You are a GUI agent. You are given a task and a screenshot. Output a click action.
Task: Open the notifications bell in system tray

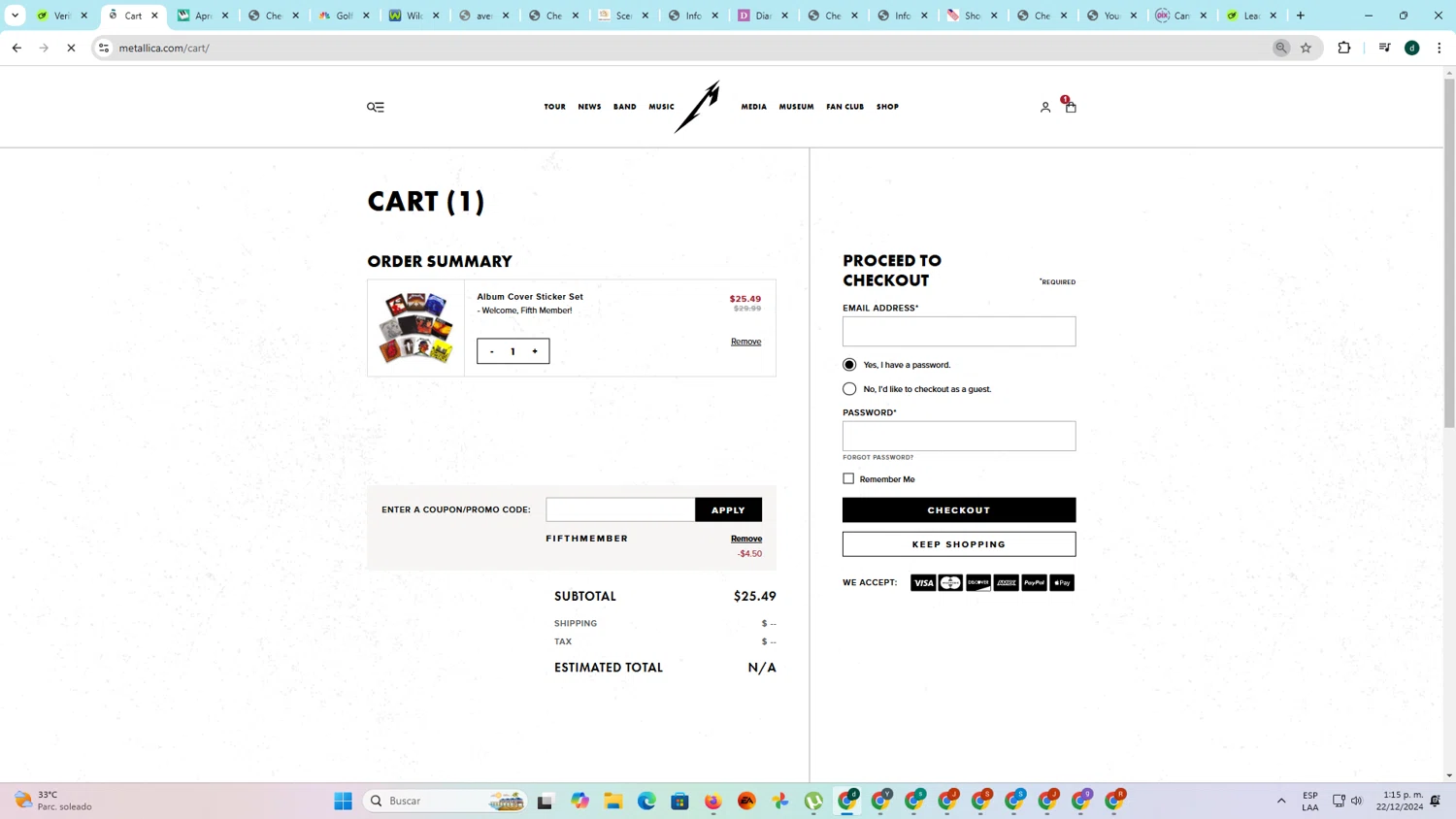(1436, 801)
